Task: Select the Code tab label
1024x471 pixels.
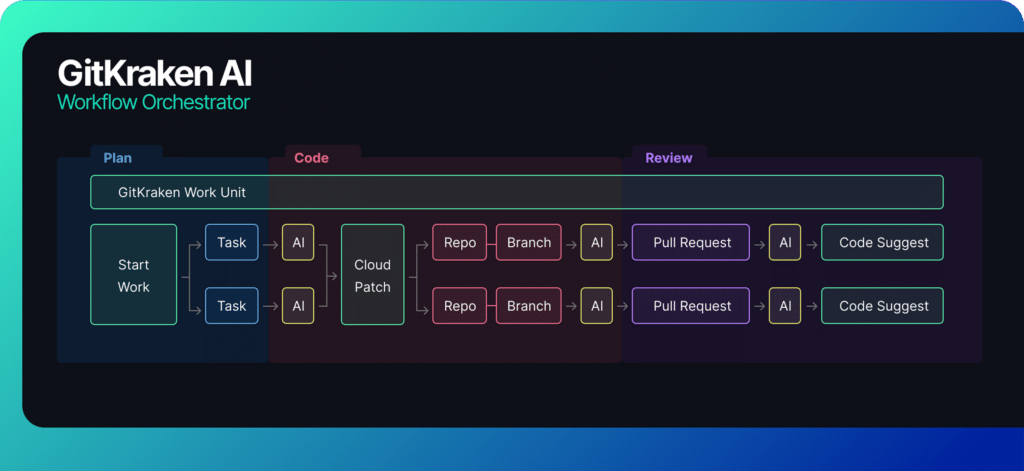Action: 312,158
